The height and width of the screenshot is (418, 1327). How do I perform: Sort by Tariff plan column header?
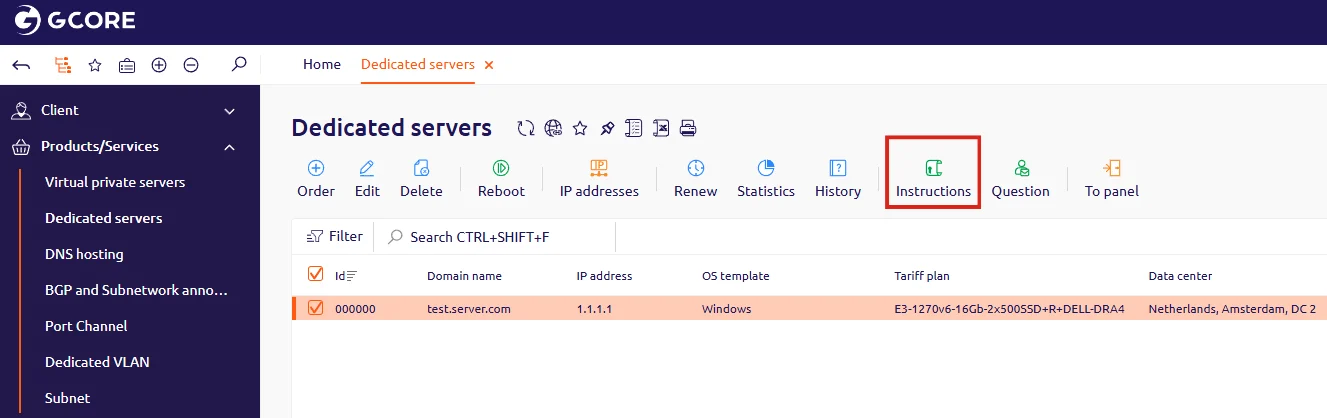[x=922, y=276]
